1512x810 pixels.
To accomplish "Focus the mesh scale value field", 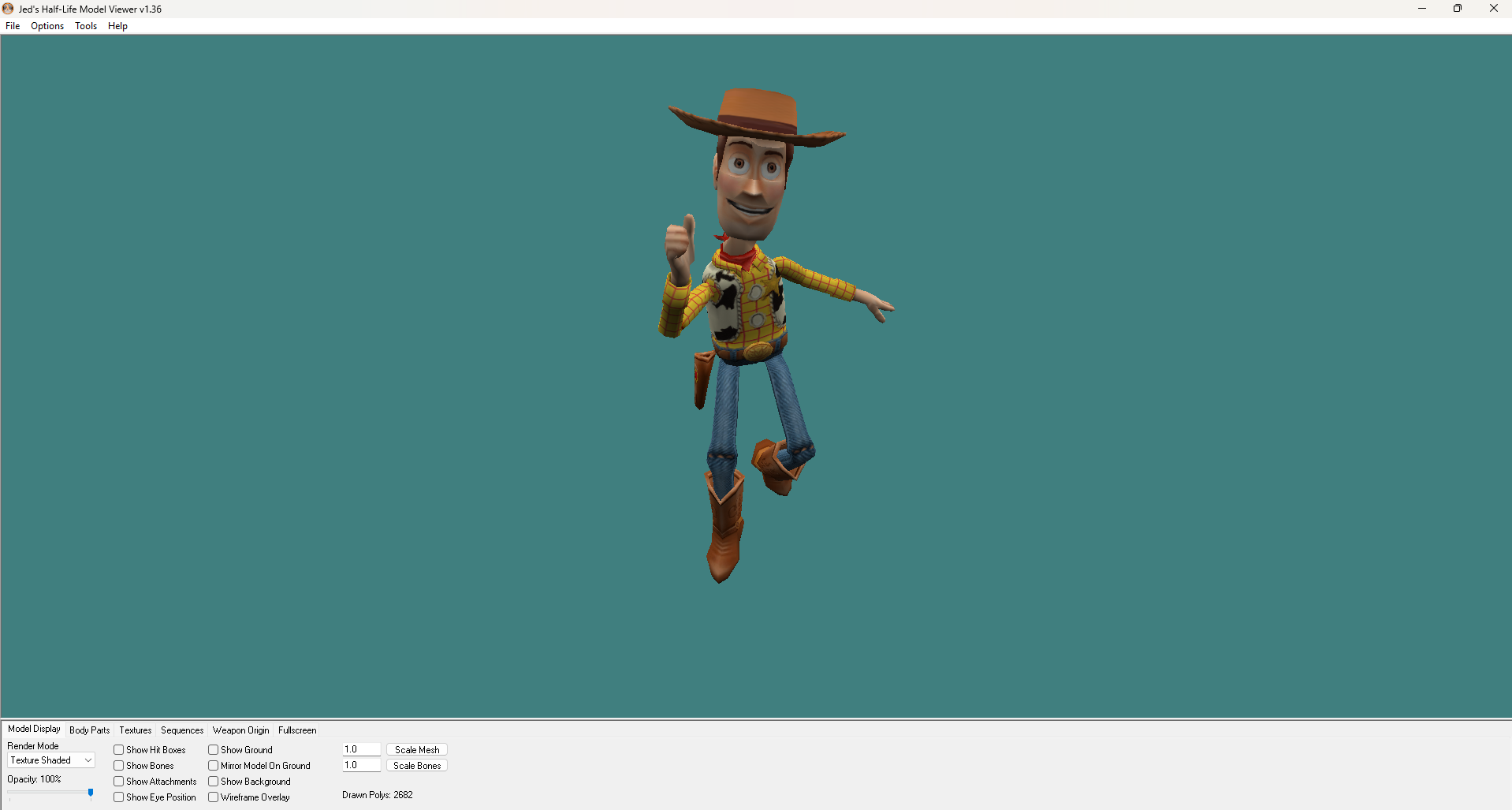I will (x=362, y=749).
